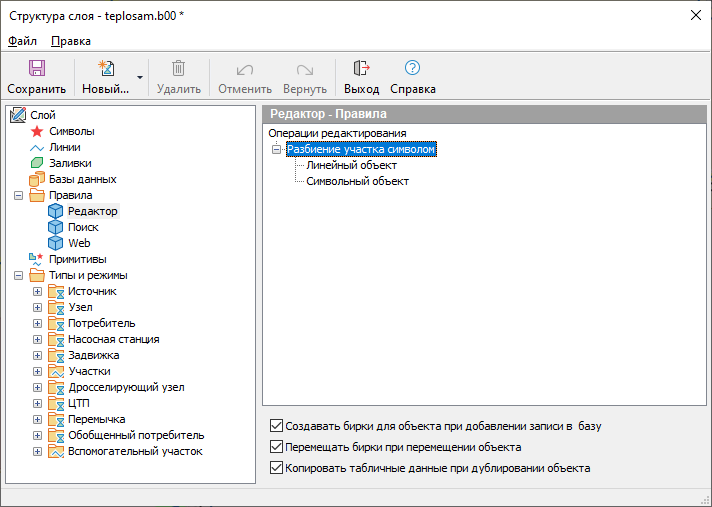
Task: Open the Правка menu
Action: click(71, 41)
